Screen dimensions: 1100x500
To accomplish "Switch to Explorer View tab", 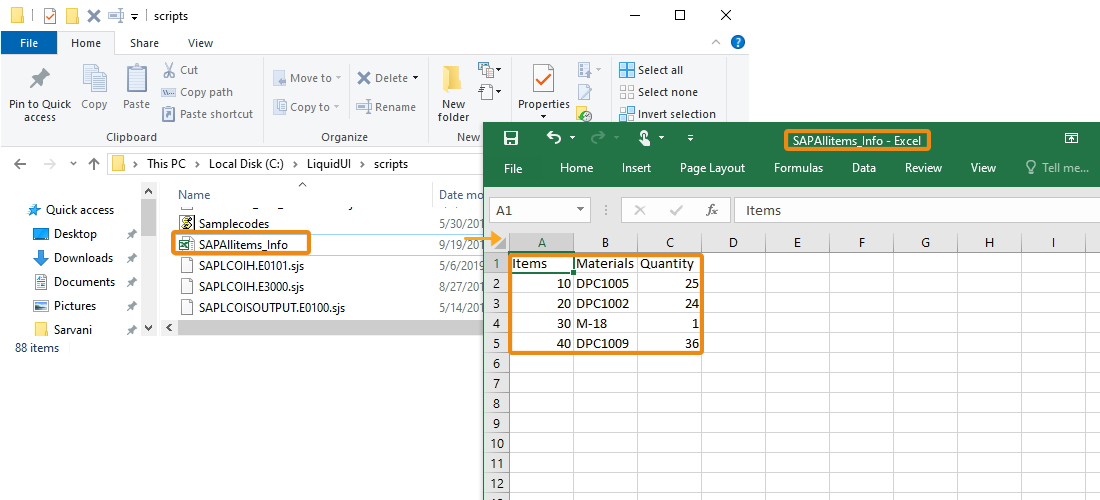I will (200, 43).
